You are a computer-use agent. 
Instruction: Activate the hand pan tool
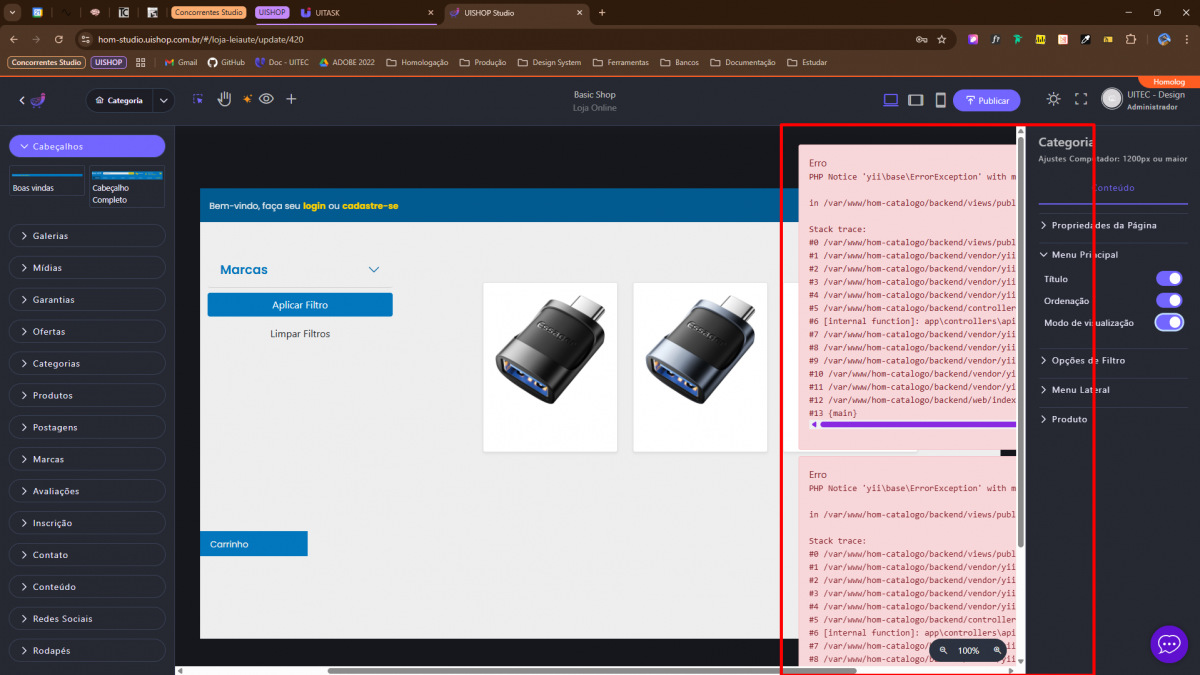224,99
